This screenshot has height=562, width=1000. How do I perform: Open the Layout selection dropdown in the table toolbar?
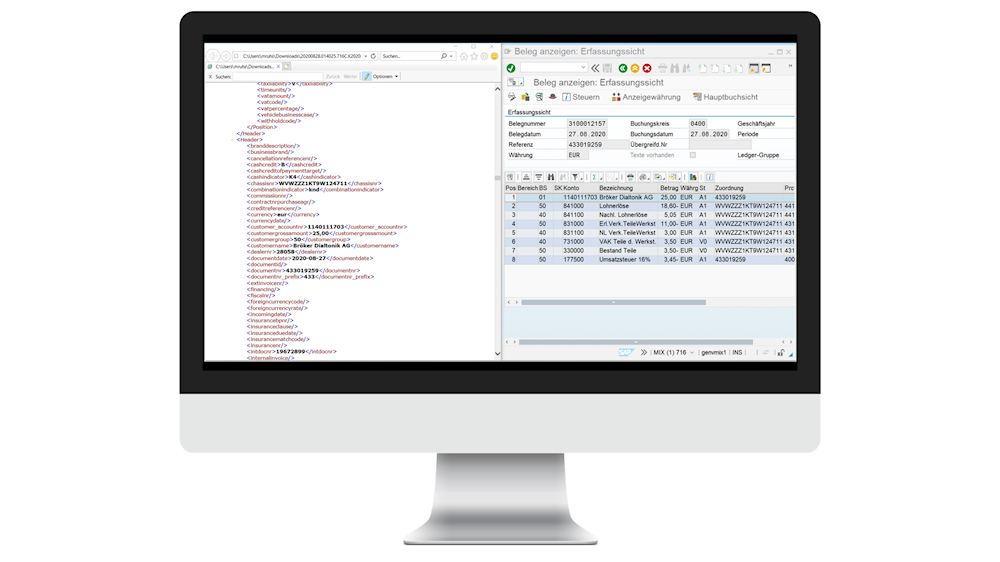click(674, 177)
